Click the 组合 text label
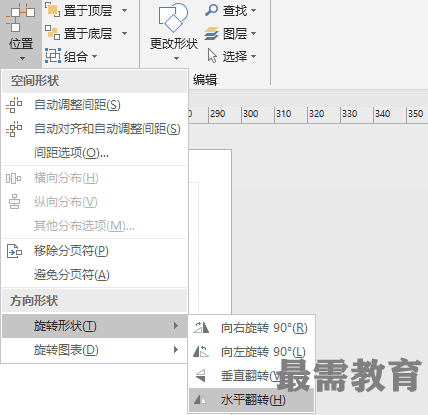 coord(76,56)
